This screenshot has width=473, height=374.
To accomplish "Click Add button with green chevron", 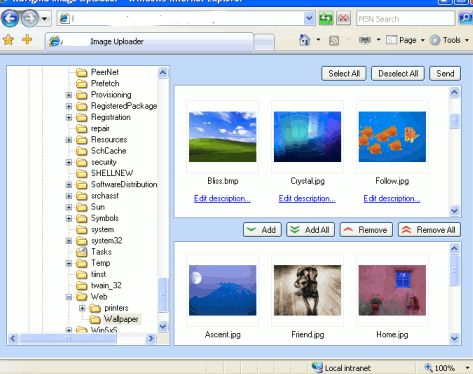I will [x=262, y=230].
